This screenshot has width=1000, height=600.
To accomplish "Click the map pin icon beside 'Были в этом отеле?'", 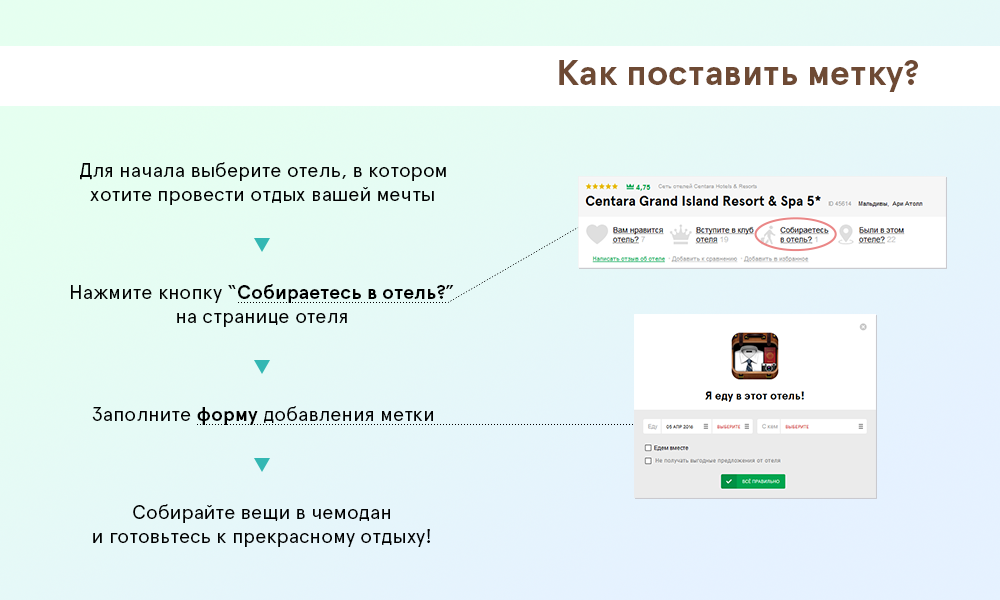I will (x=846, y=235).
